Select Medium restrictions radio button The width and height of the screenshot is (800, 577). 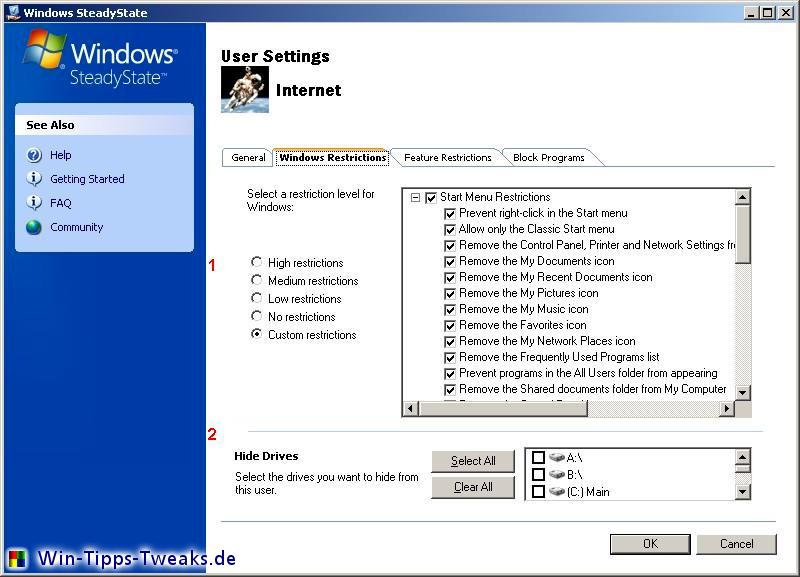(x=257, y=280)
